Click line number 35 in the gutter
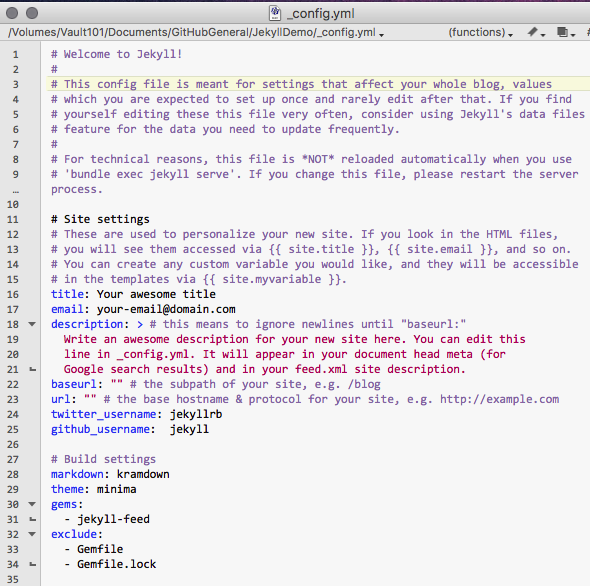This screenshot has width=590, height=586. coord(13,580)
